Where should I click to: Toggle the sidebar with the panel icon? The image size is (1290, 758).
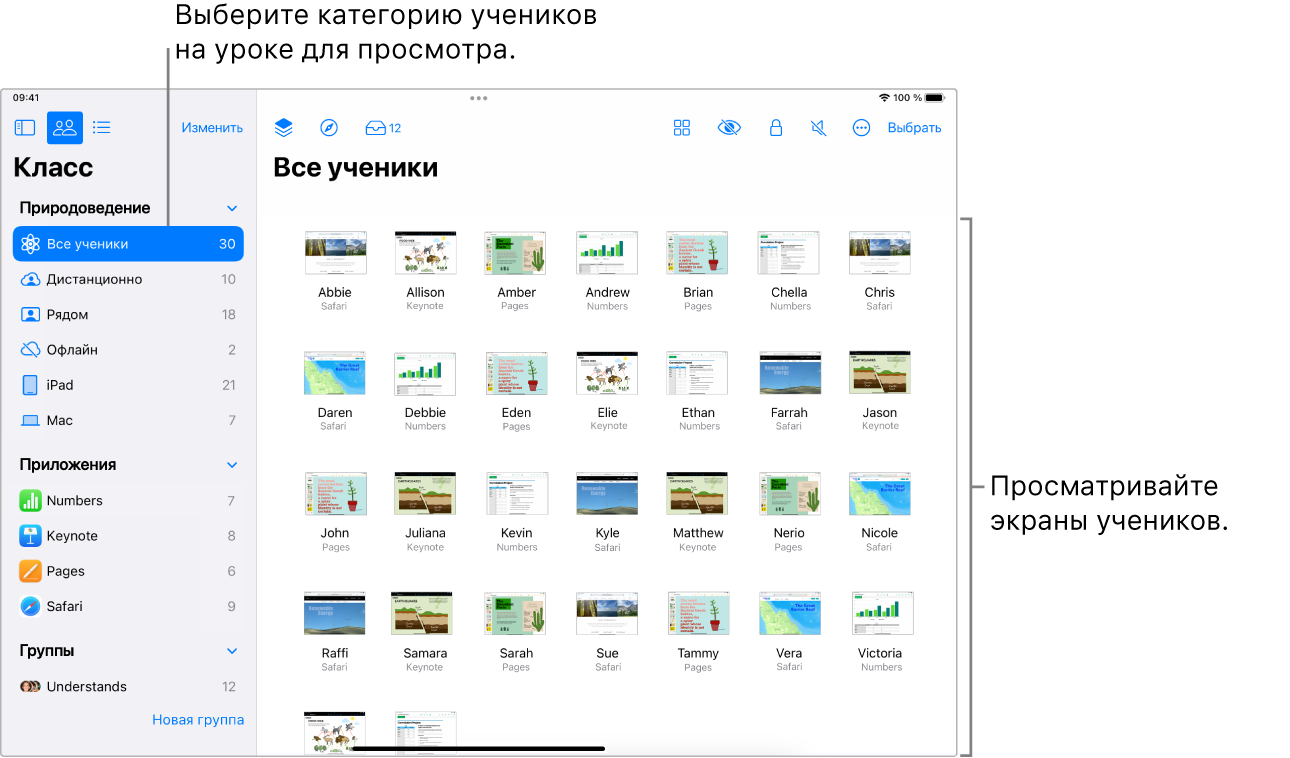24,127
